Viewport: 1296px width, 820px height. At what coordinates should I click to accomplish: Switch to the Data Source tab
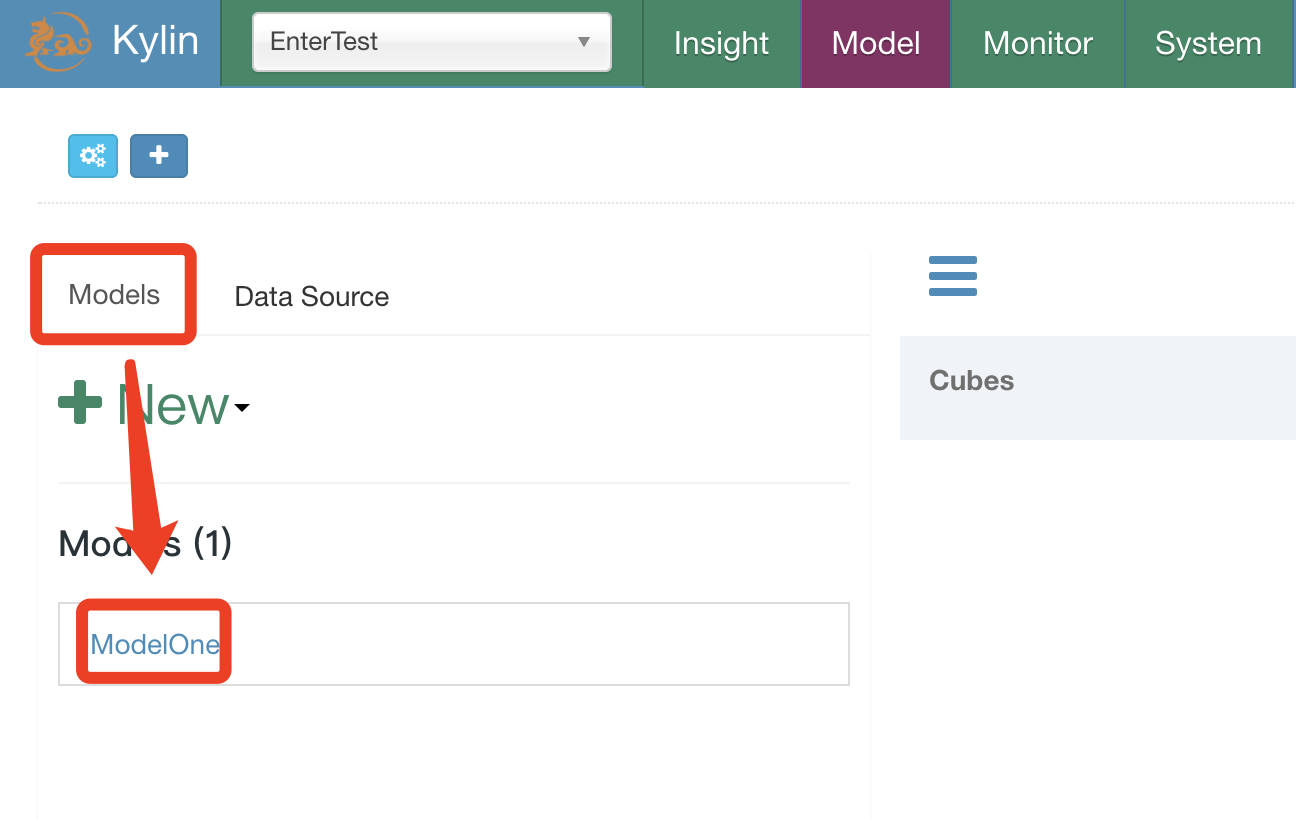click(311, 296)
